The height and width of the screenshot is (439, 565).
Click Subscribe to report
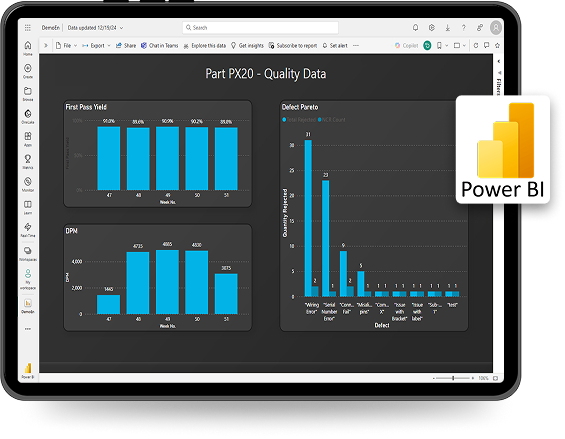point(293,45)
